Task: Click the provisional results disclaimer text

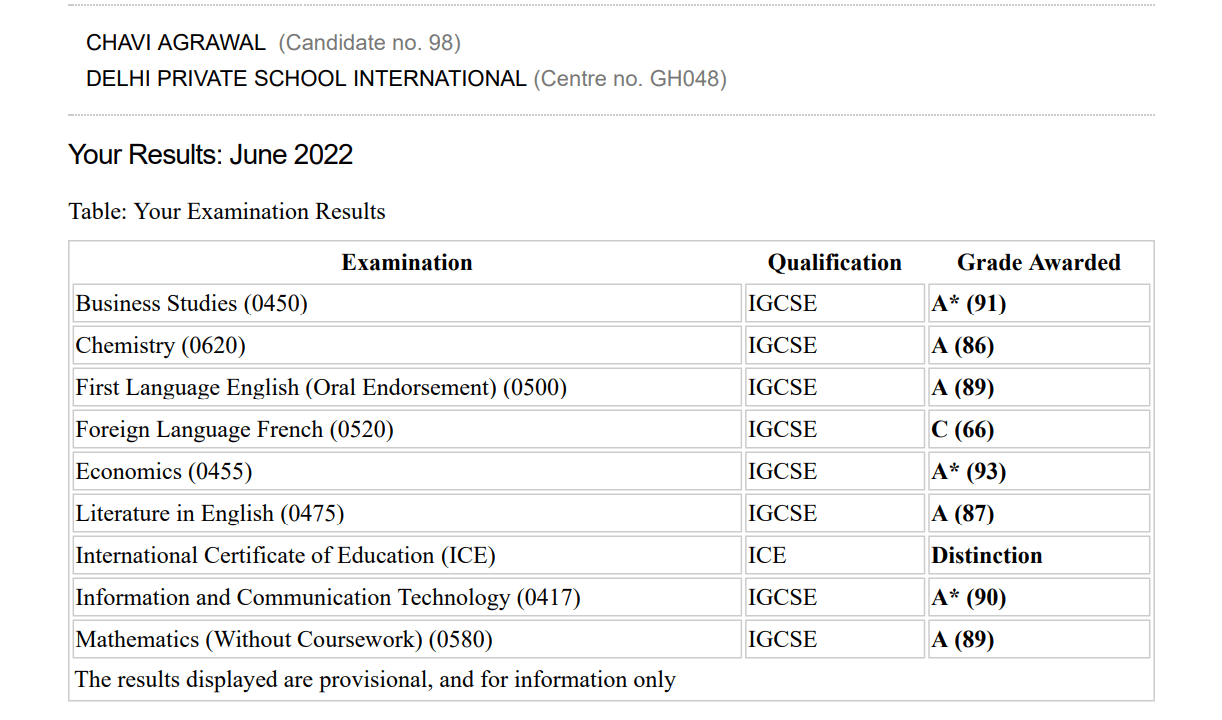Action: (375, 680)
